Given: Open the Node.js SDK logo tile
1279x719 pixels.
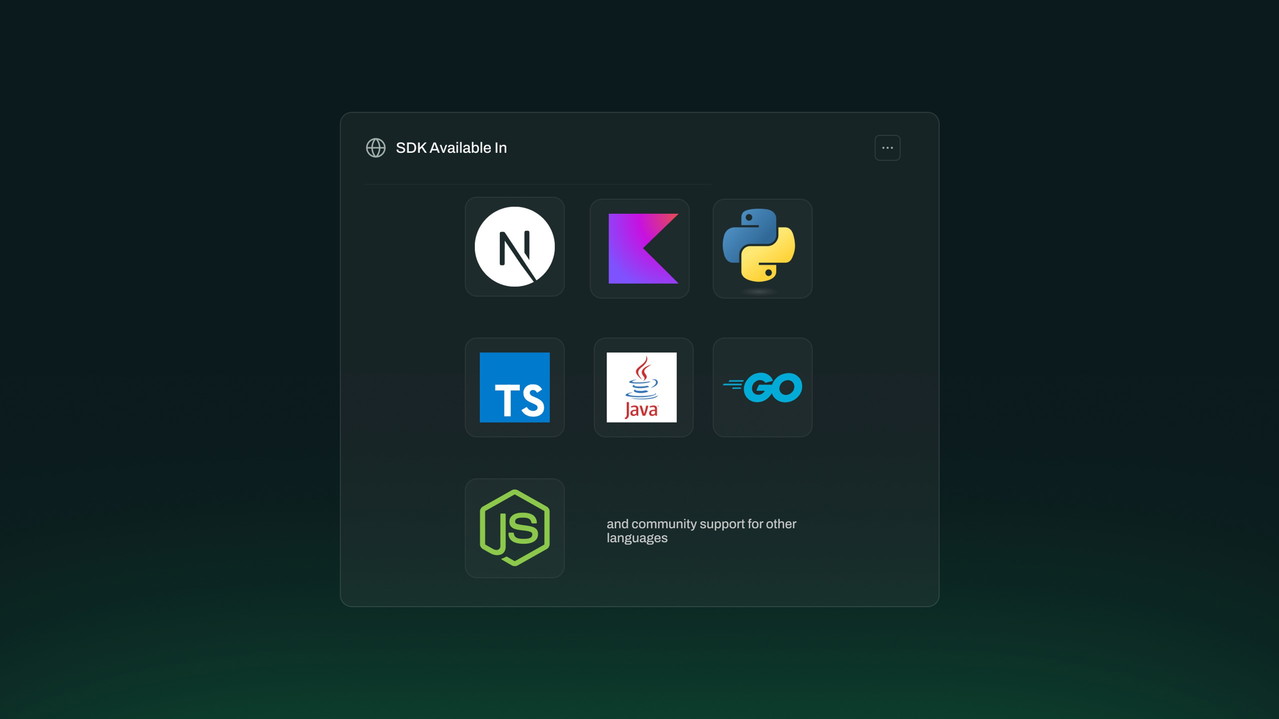Looking at the screenshot, I should tap(515, 528).
